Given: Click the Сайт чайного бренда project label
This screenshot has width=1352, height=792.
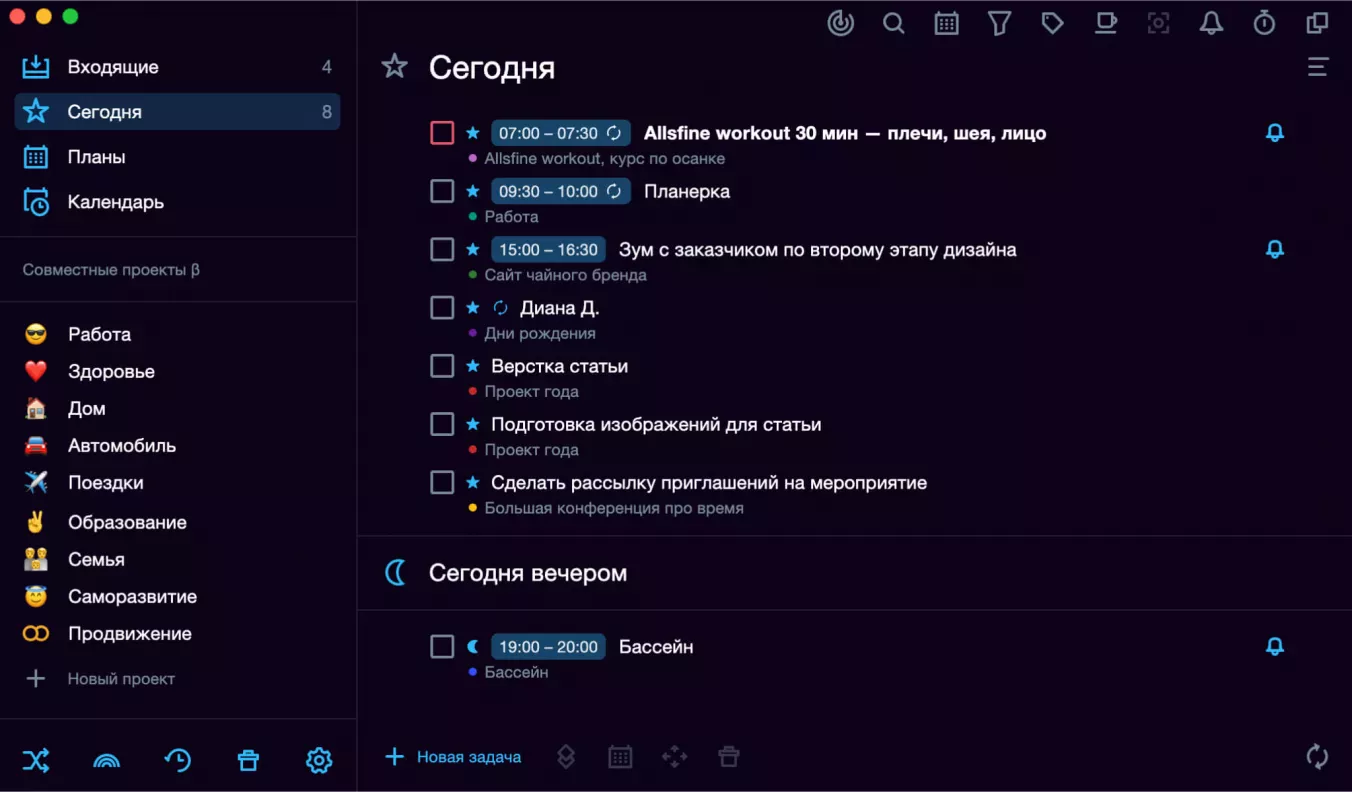Looking at the screenshot, I should pos(566,275).
